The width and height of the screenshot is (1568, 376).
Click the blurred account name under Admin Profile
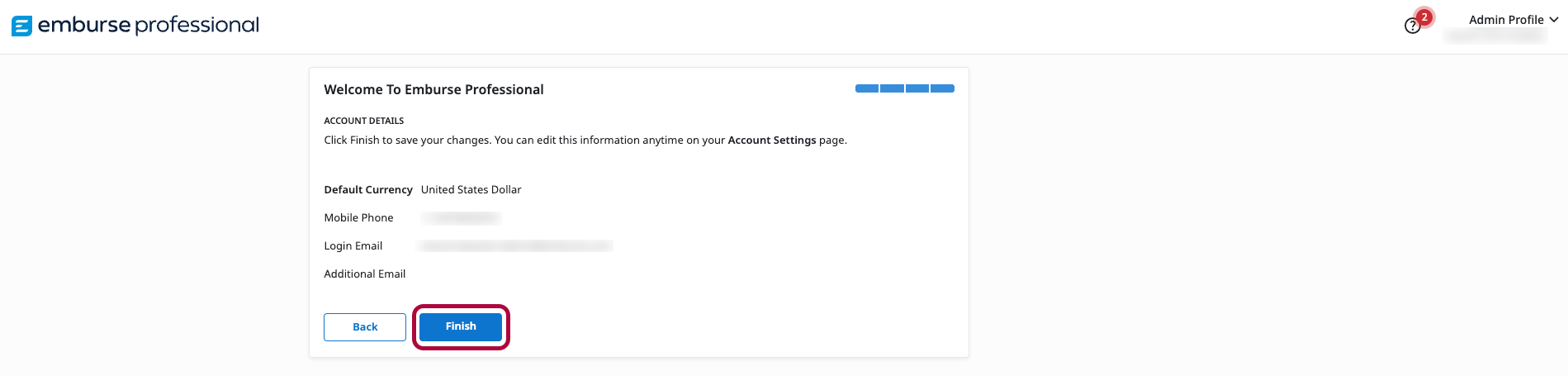(x=1495, y=36)
